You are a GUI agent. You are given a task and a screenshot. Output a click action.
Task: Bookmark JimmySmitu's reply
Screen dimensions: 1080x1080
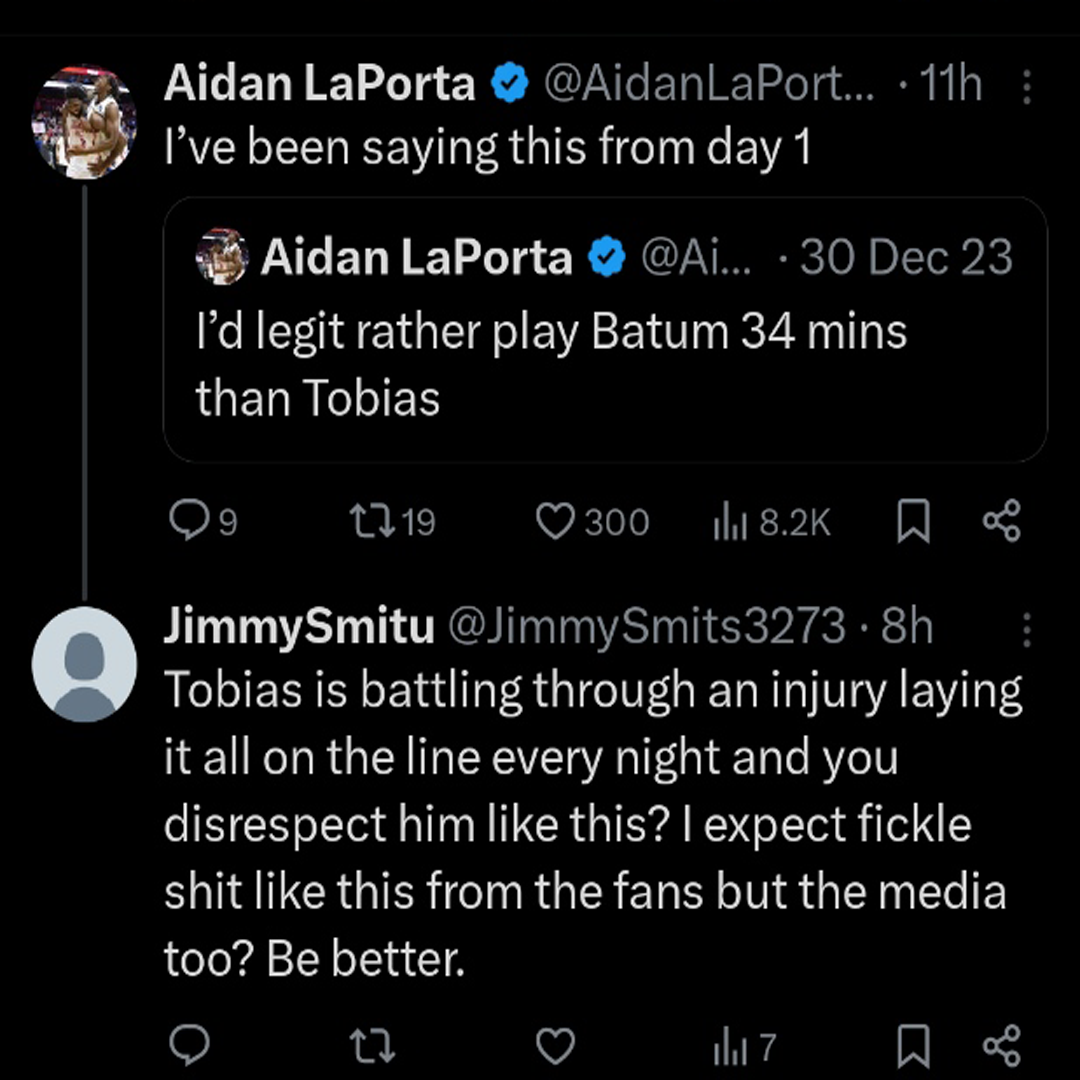click(912, 1046)
